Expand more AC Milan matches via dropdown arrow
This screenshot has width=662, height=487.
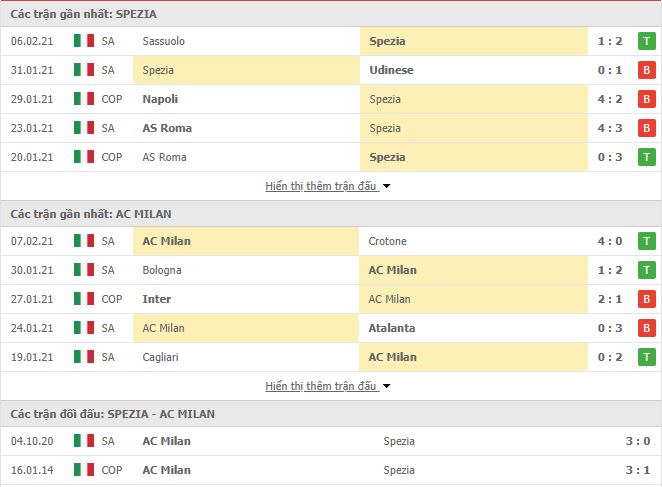click(x=386, y=386)
